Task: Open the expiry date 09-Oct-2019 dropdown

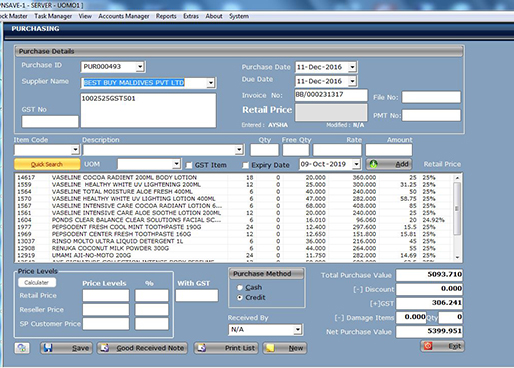Action: click(356, 164)
